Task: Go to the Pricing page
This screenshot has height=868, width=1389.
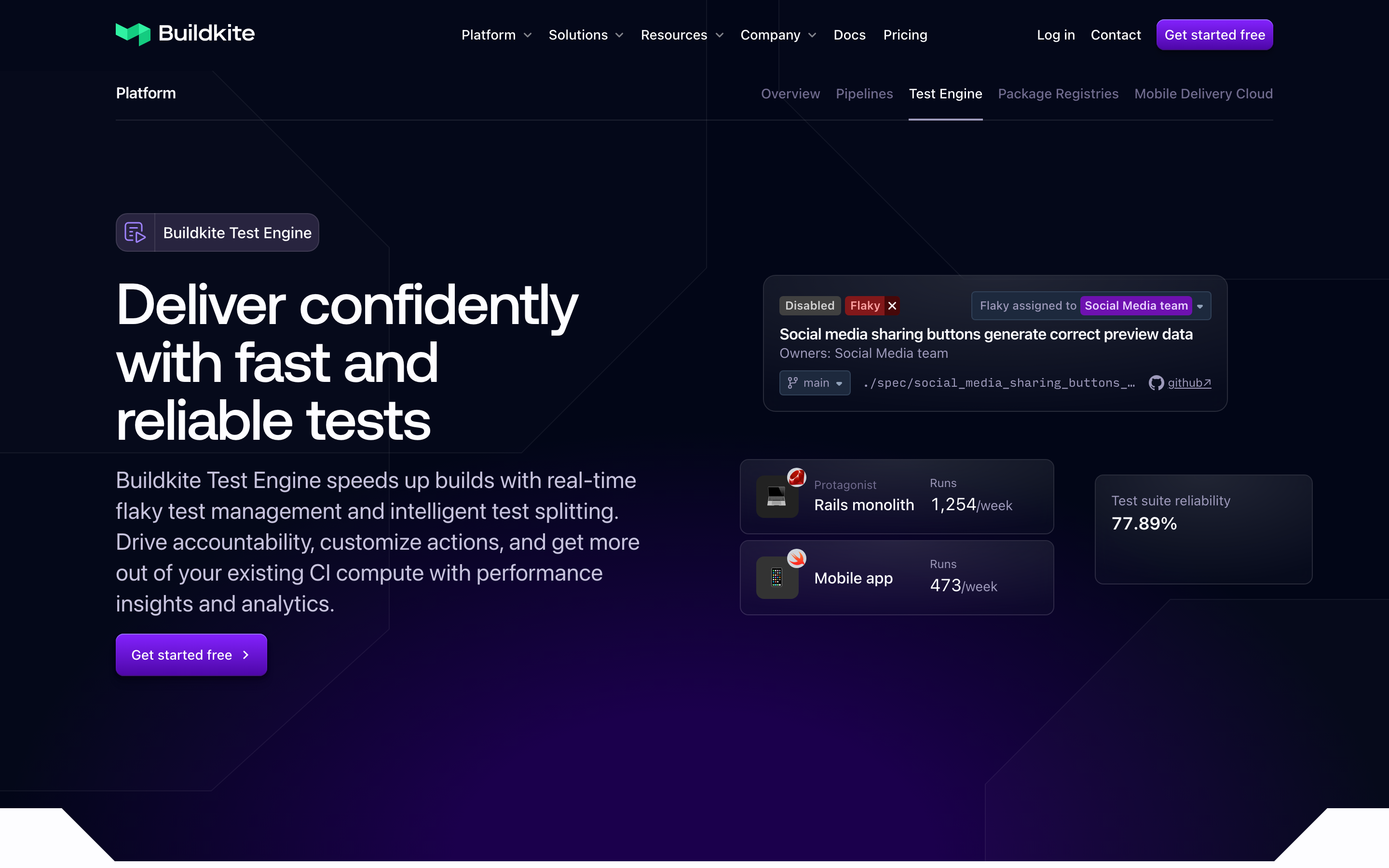Action: point(905,35)
